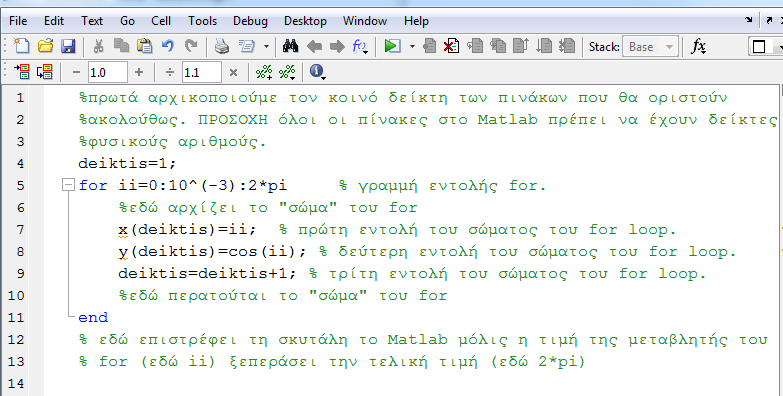Open the Debug menu
This screenshot has height=396, width=783.
pyautogui.click(x=250, y=21)
